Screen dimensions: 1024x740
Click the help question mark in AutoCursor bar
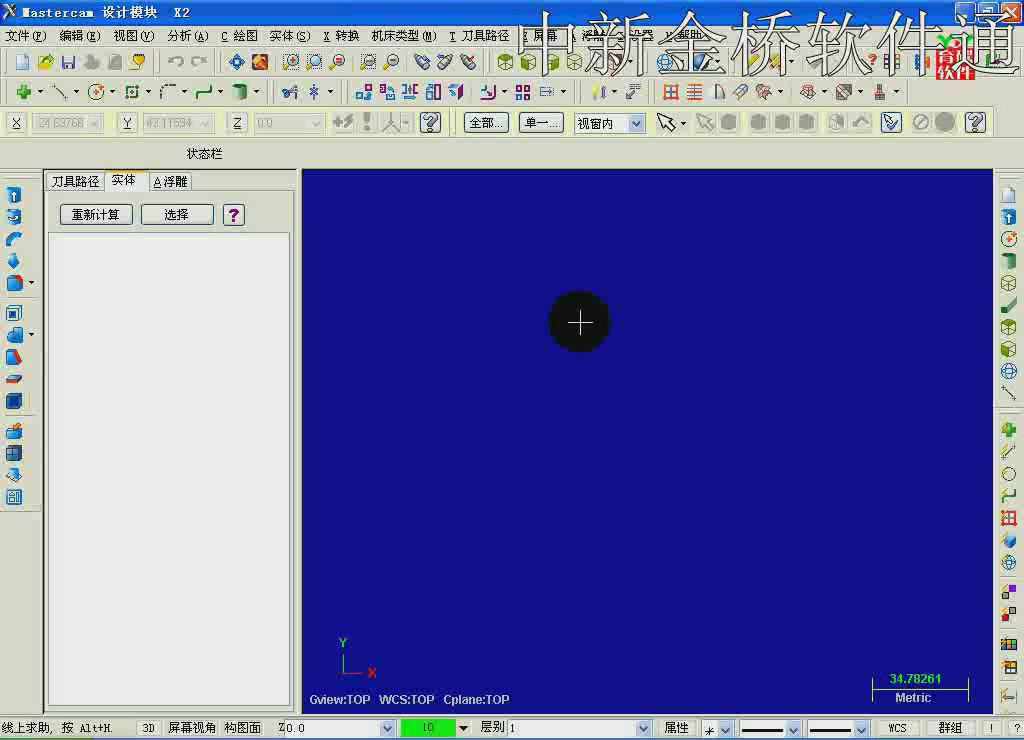(x=430, y=122)
